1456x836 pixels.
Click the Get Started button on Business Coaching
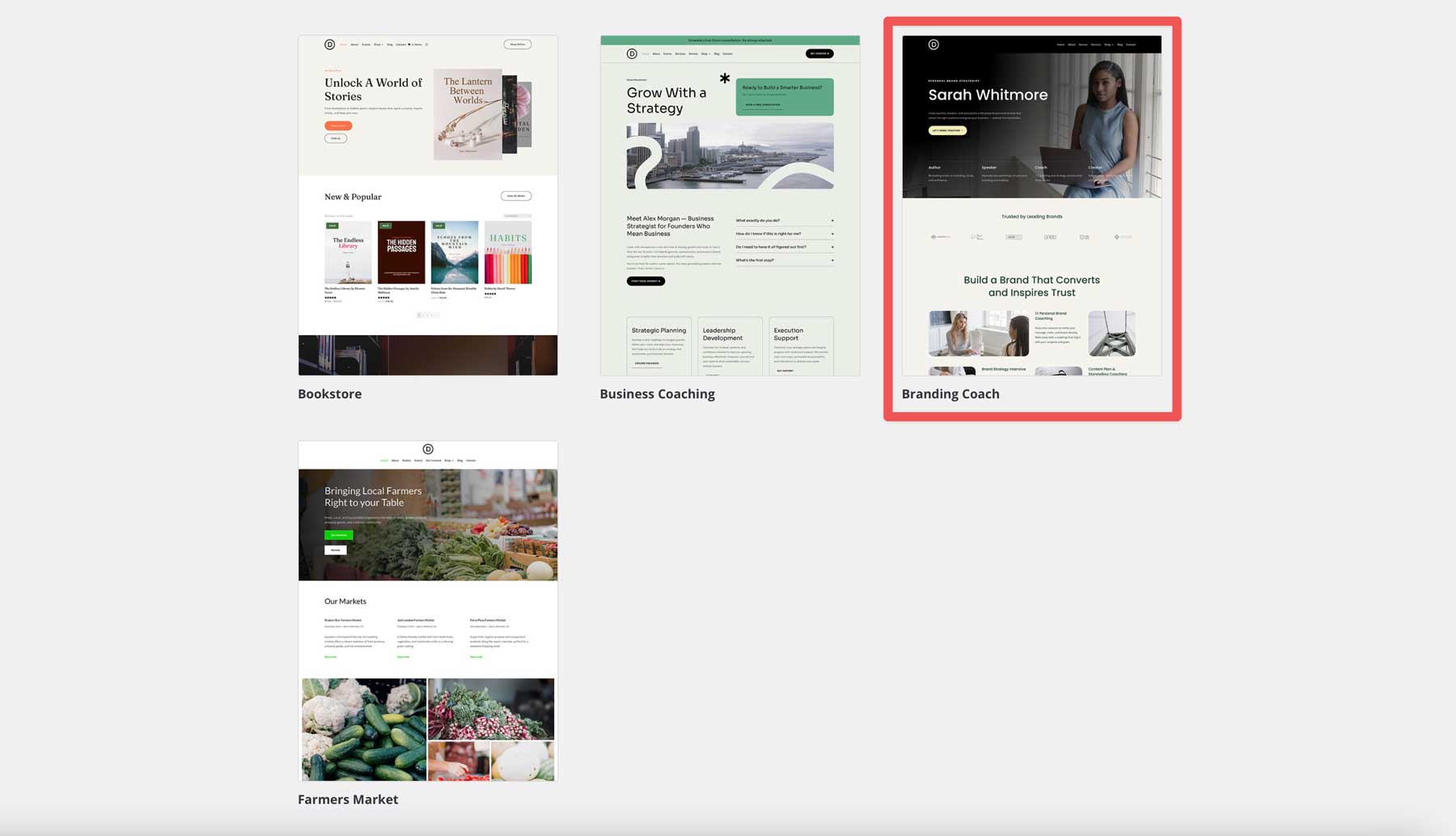click(819, 53)
